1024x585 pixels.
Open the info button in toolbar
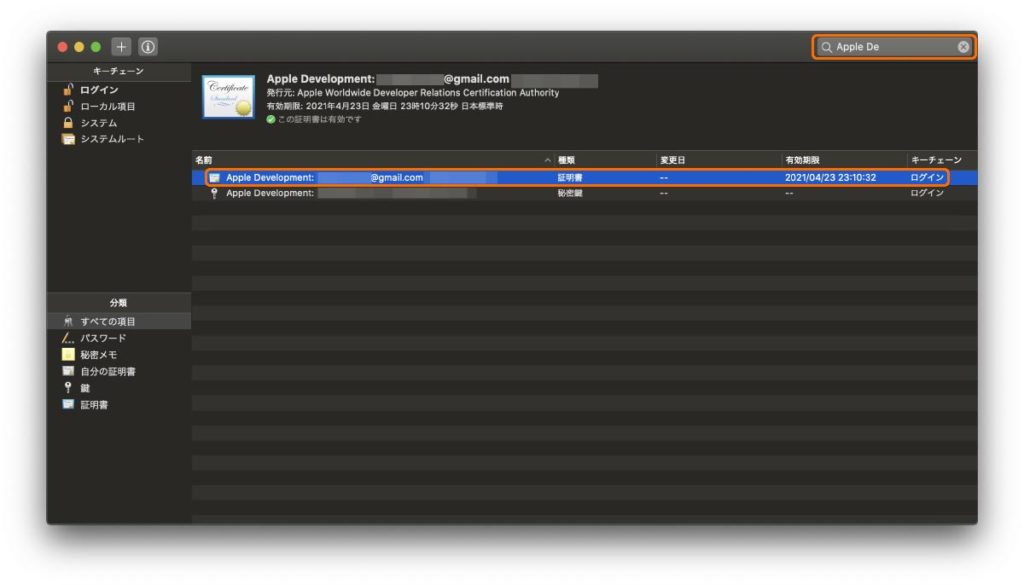(148, 47)
